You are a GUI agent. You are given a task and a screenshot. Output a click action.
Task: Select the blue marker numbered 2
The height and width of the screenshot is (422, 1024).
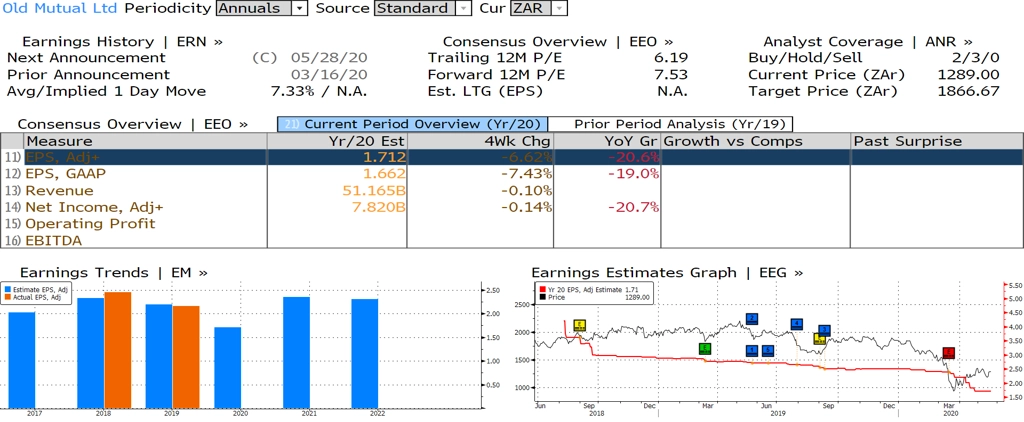point(751,319)
